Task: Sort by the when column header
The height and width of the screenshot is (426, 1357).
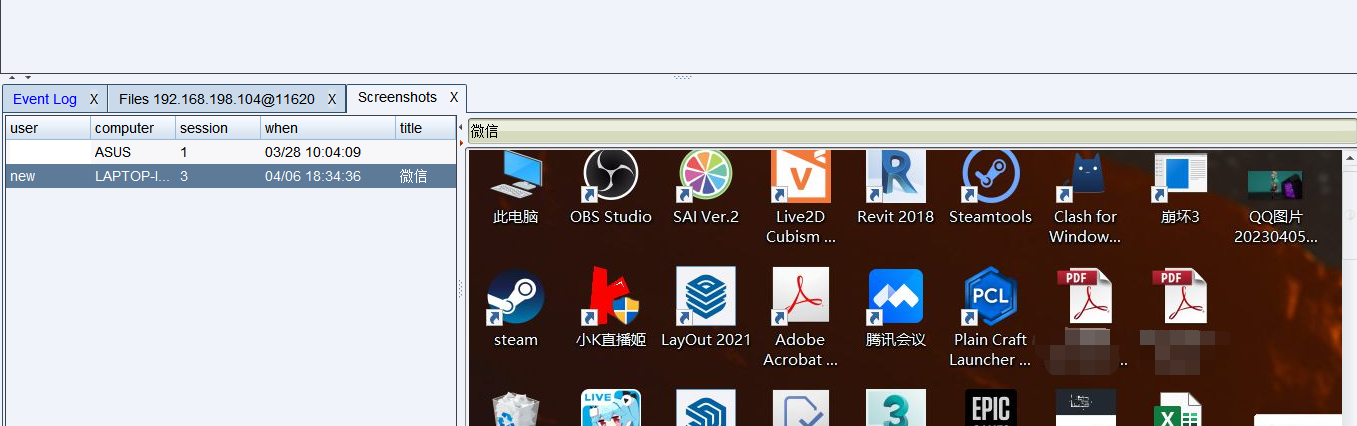Action: click(328, 128)
